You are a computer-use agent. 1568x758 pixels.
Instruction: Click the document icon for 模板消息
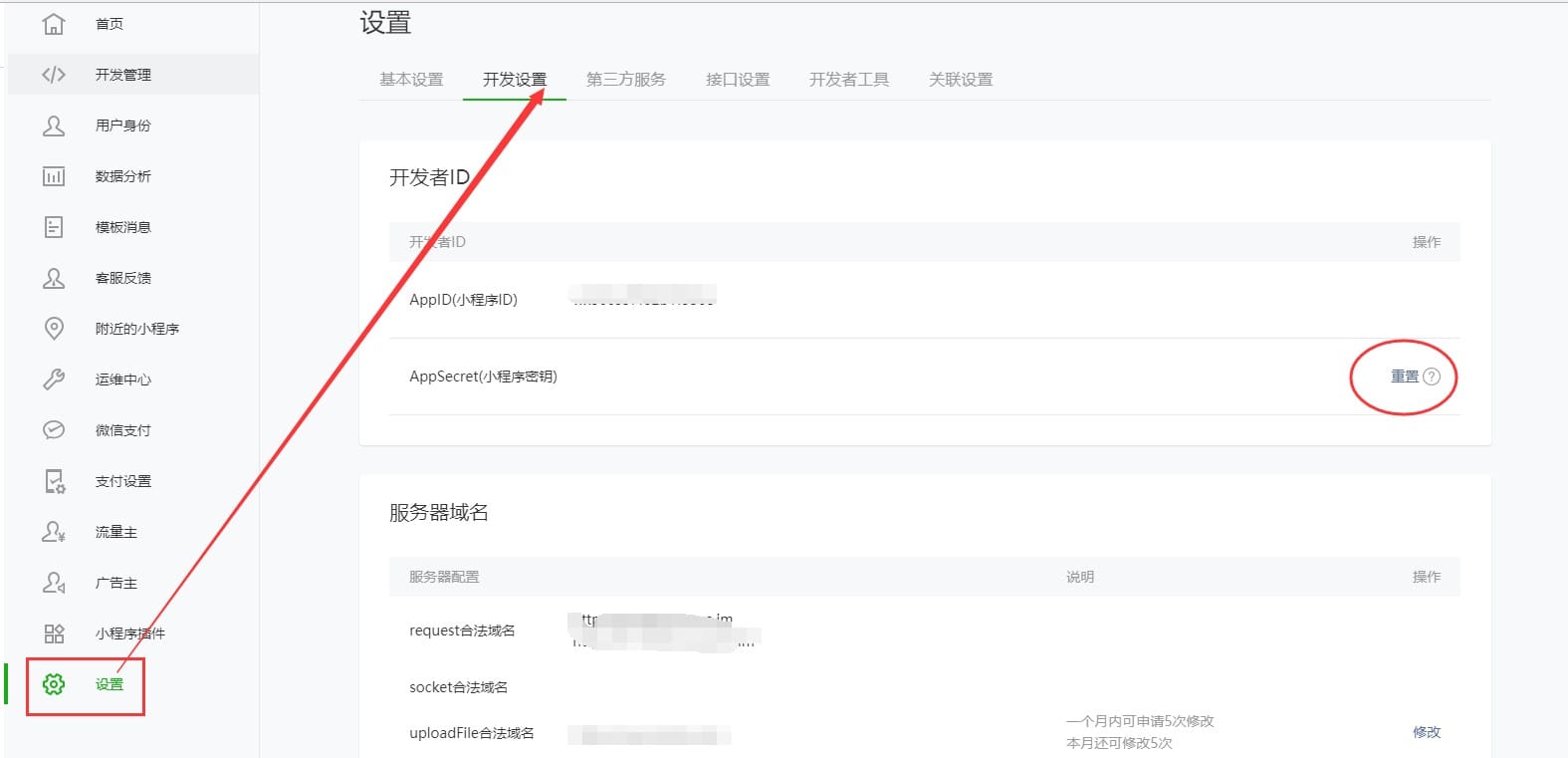click(x=54, y=227)
